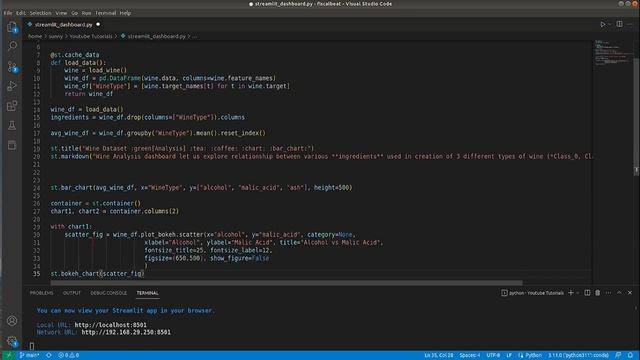
Task: Open the feedback icon in status bar
Action: [618, 355]
